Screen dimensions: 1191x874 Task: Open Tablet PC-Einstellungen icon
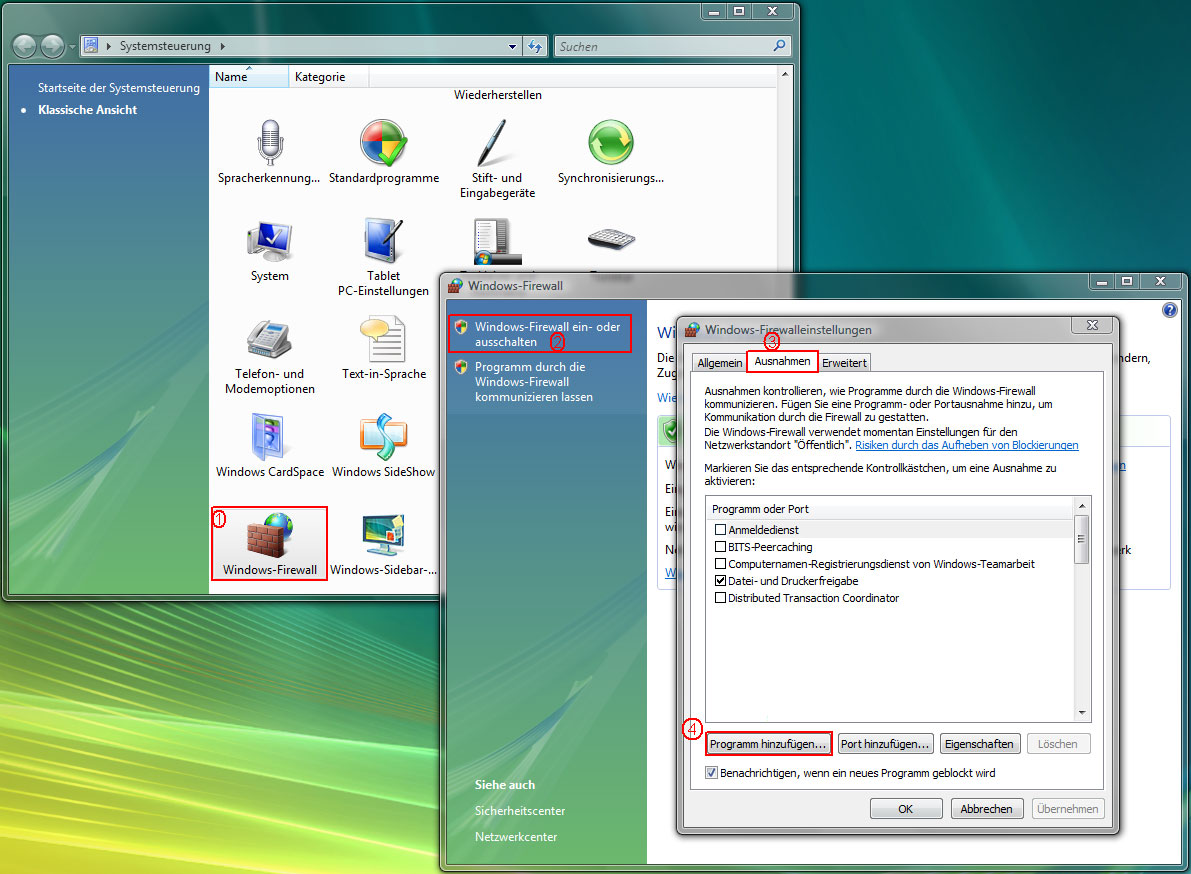[384, 257]
